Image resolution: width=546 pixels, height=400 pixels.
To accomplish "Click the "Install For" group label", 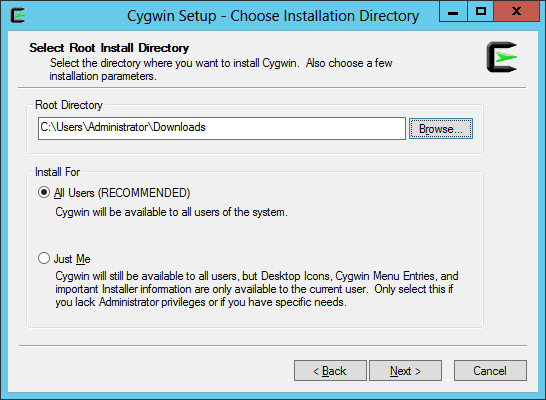I will pos(57,172).
